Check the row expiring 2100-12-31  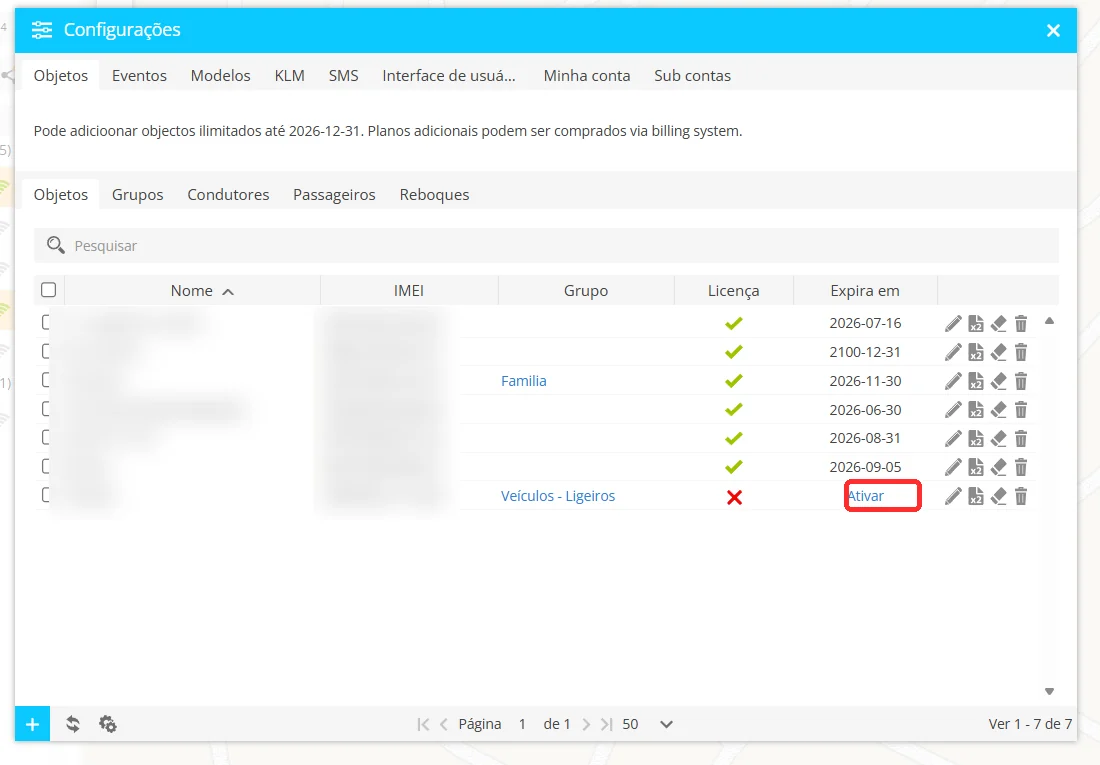click(x=46, y=352)
